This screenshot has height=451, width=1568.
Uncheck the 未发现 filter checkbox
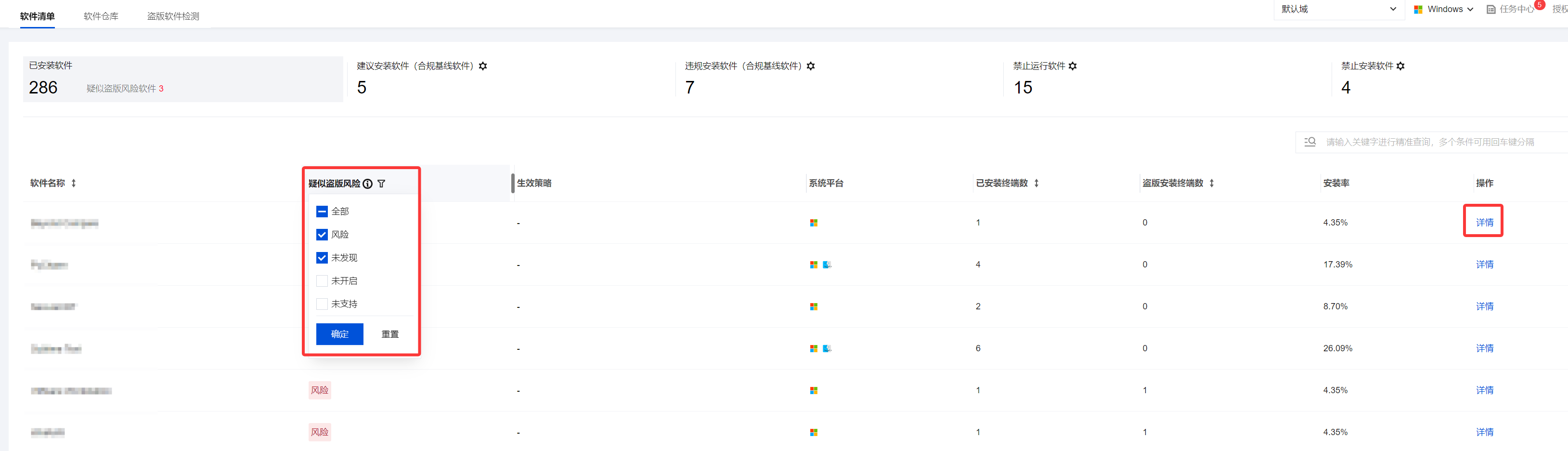pos(322,258)
